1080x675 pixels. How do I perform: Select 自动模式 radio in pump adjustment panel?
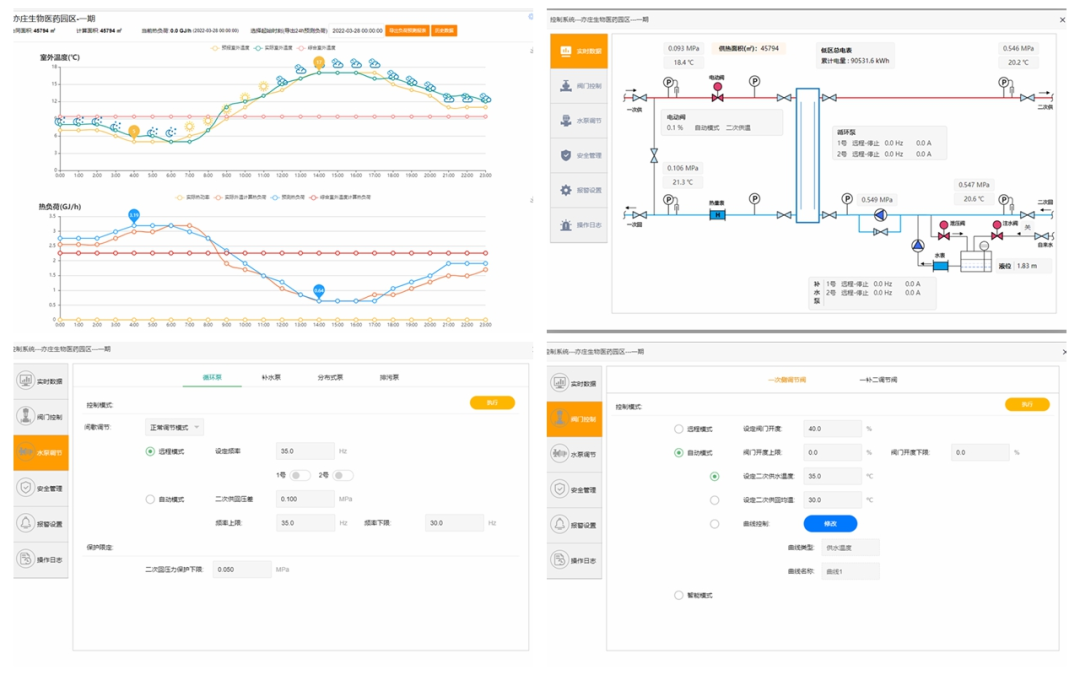[150, 499]
